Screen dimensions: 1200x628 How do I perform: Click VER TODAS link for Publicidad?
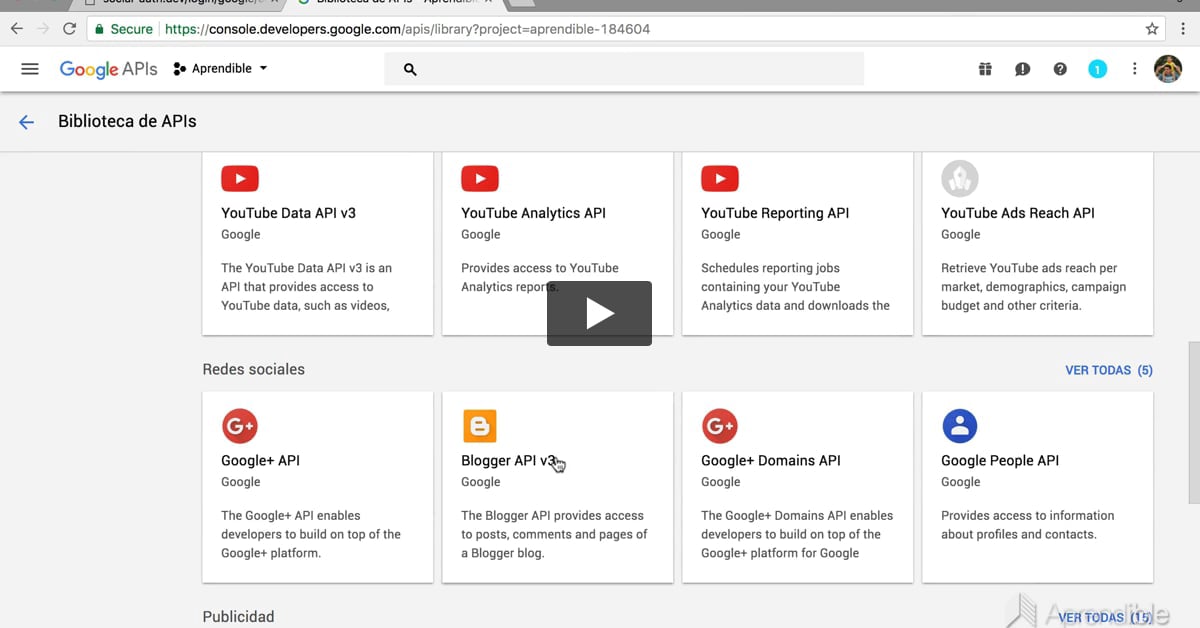1105,618
